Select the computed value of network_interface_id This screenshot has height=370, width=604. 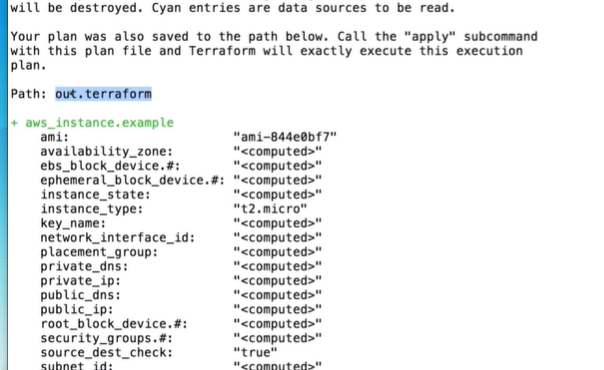(x=277, y=238)
